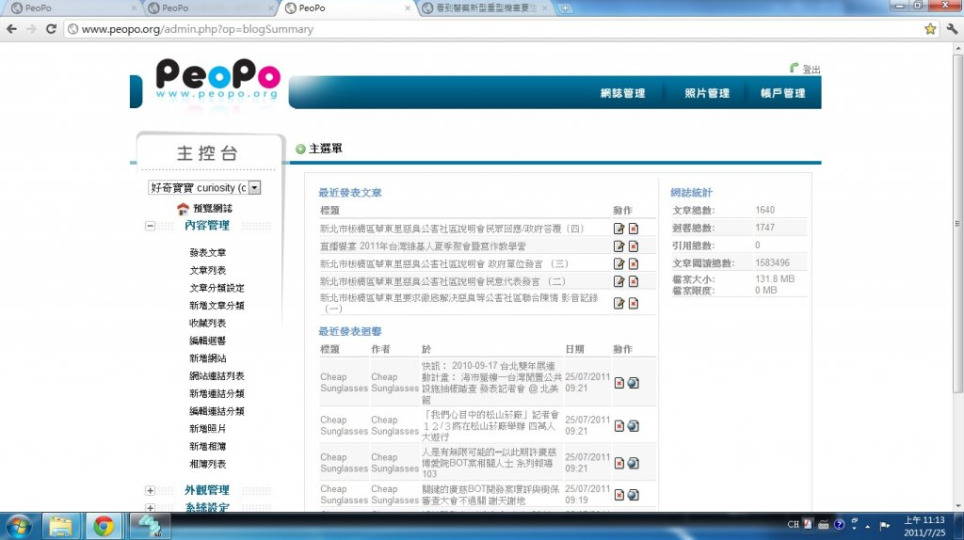Click the bookmark star in the address bar
The image size is (964, 540).
[x=929, y=29]
